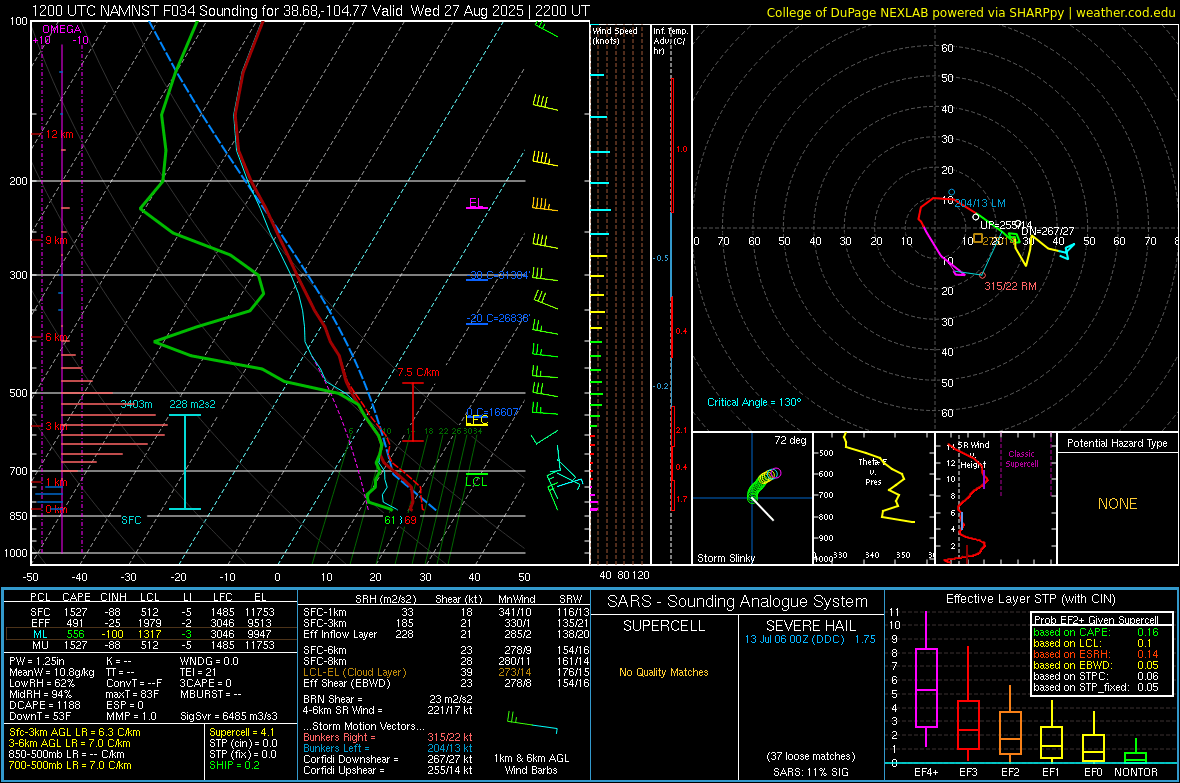Select the LCL level label
Image resolution: width=1180 pixels, height=783 pixels.
click(476, 482)
